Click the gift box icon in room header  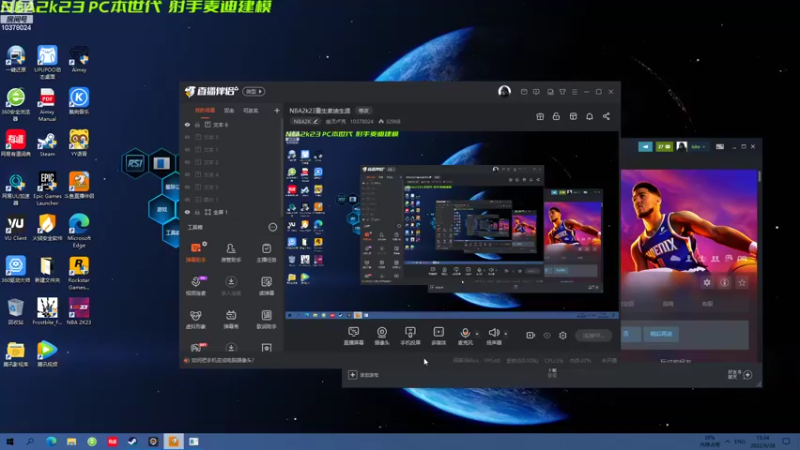(x=540, y=116)
